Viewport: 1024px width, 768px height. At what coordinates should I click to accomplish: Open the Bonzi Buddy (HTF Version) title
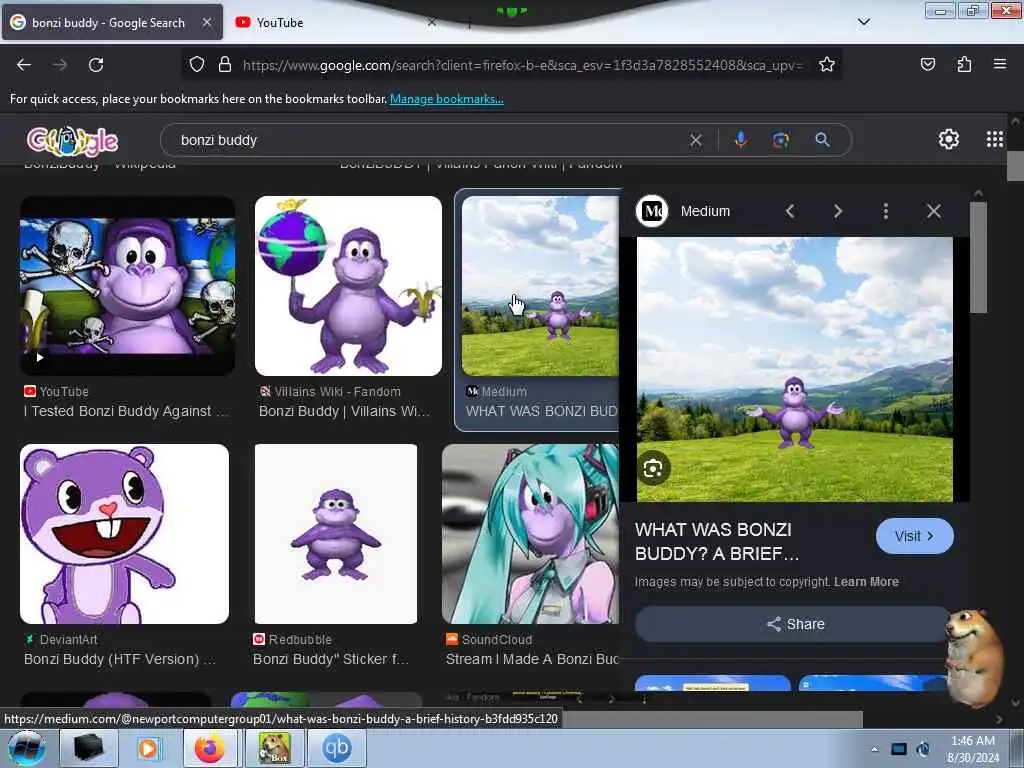point(120,659)
